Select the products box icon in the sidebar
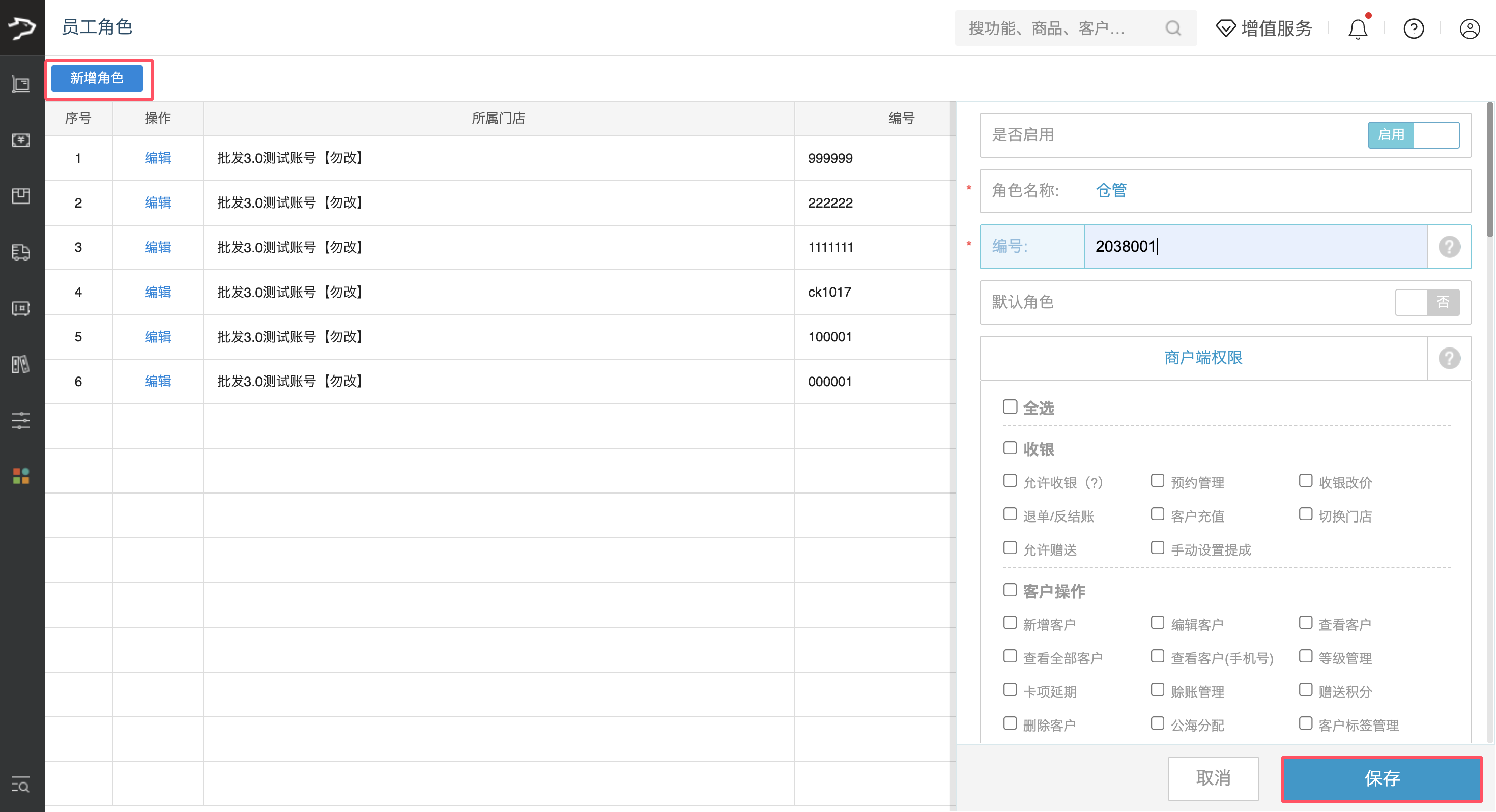 (21, 196)
